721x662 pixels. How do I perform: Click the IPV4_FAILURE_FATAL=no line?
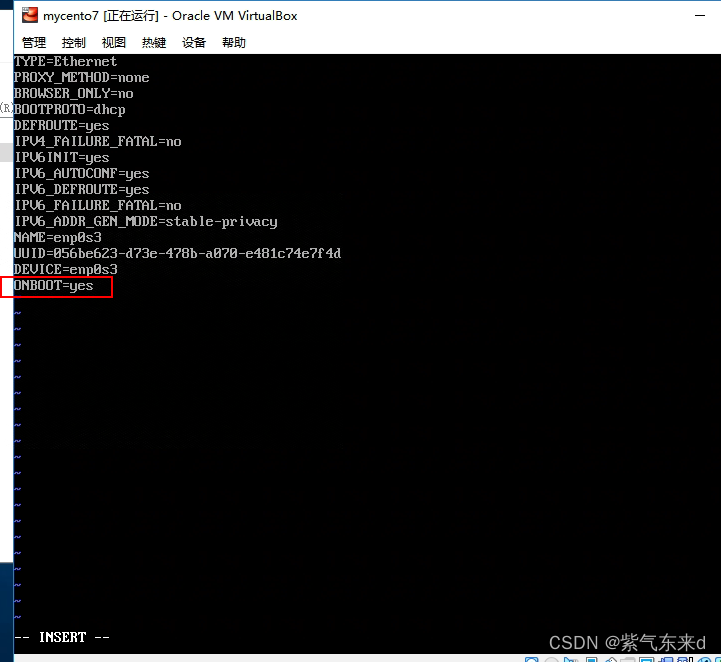[97, 141]
